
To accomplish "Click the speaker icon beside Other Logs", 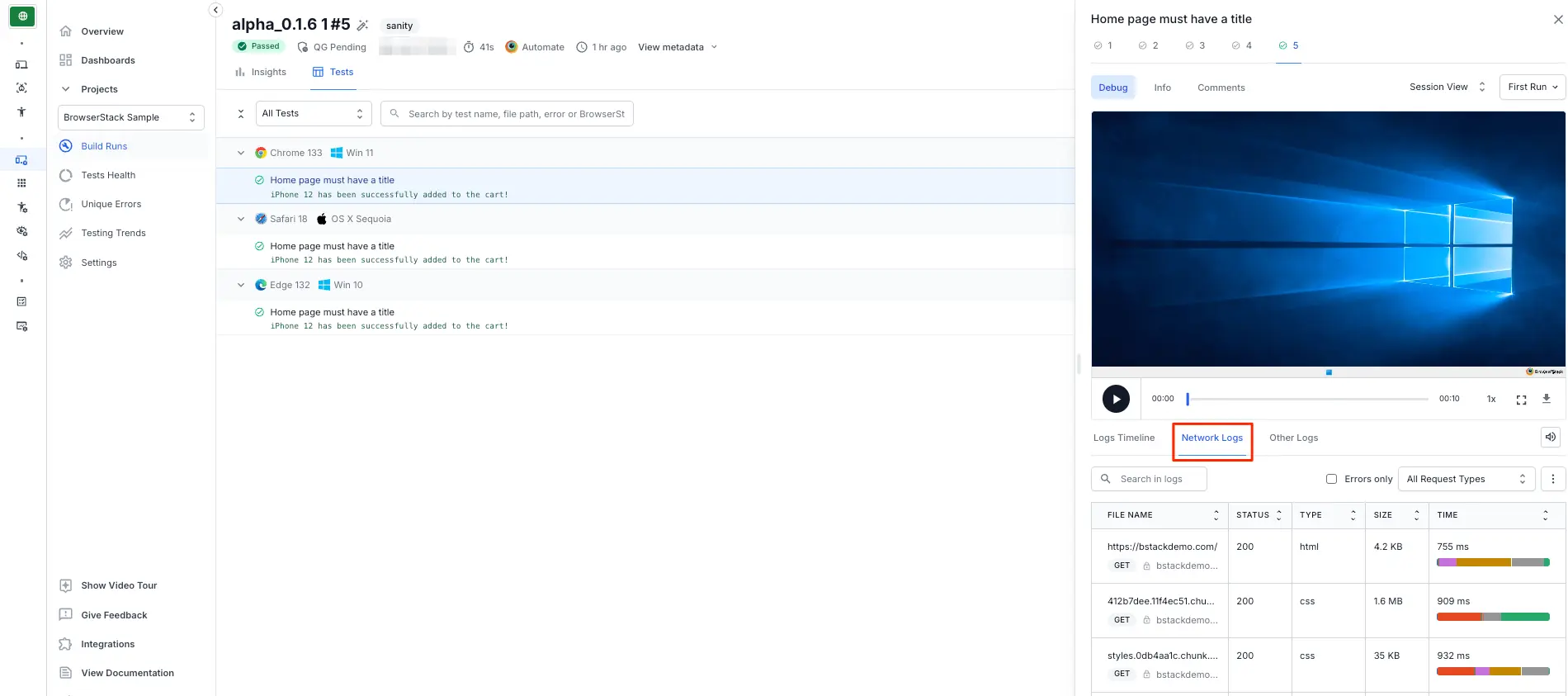I will 1550,438.
